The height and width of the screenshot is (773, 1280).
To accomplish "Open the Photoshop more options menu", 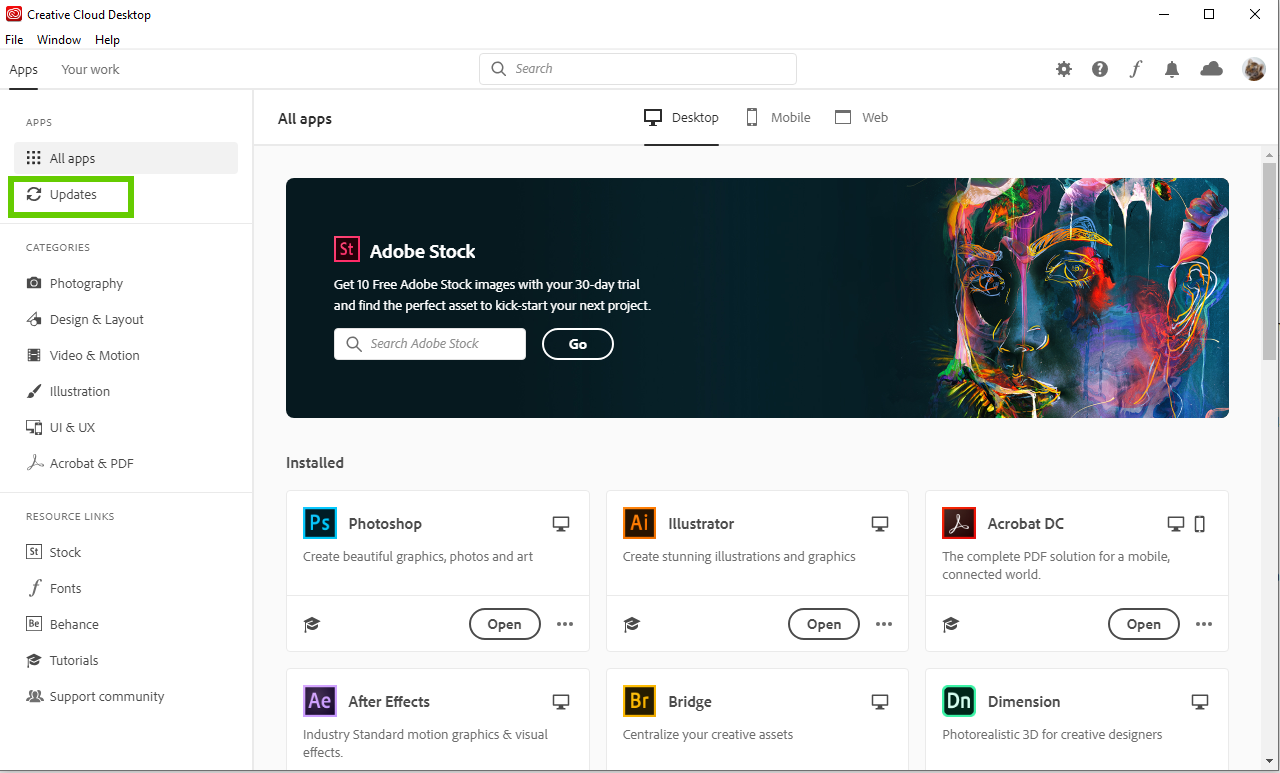I will (x=565, y=624).
